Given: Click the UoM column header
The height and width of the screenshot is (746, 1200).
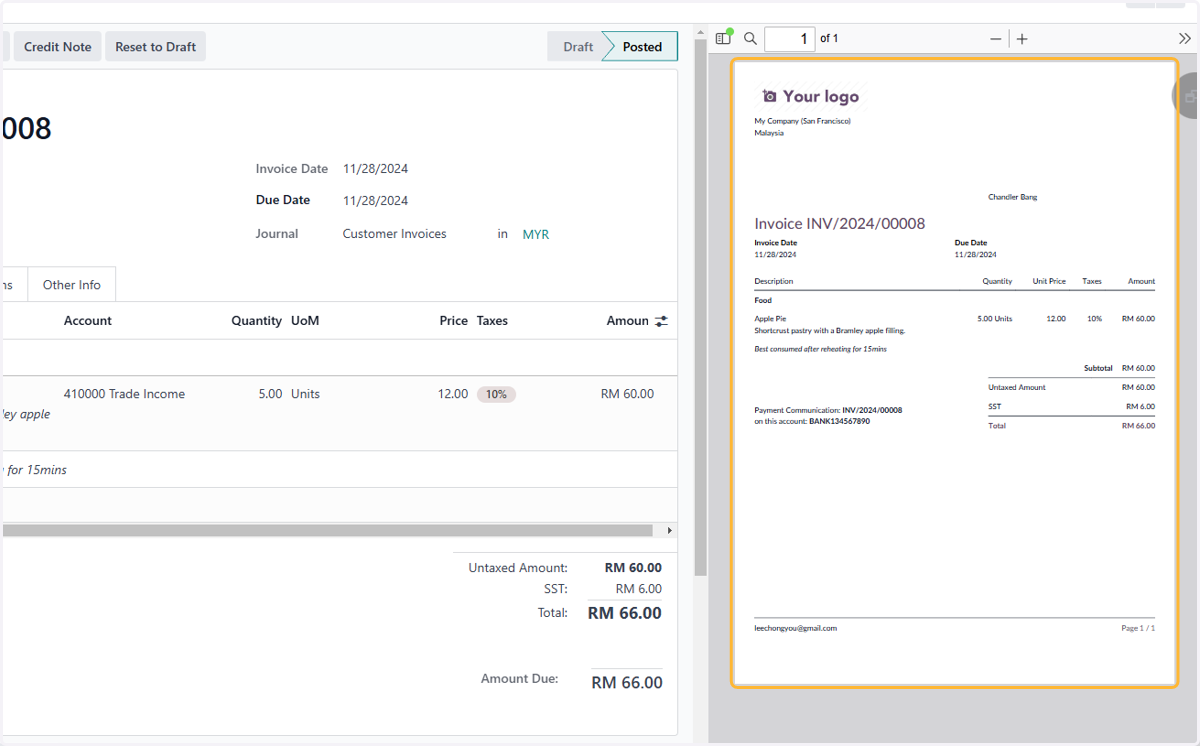Looking at the screenshot, I should 305,321.
